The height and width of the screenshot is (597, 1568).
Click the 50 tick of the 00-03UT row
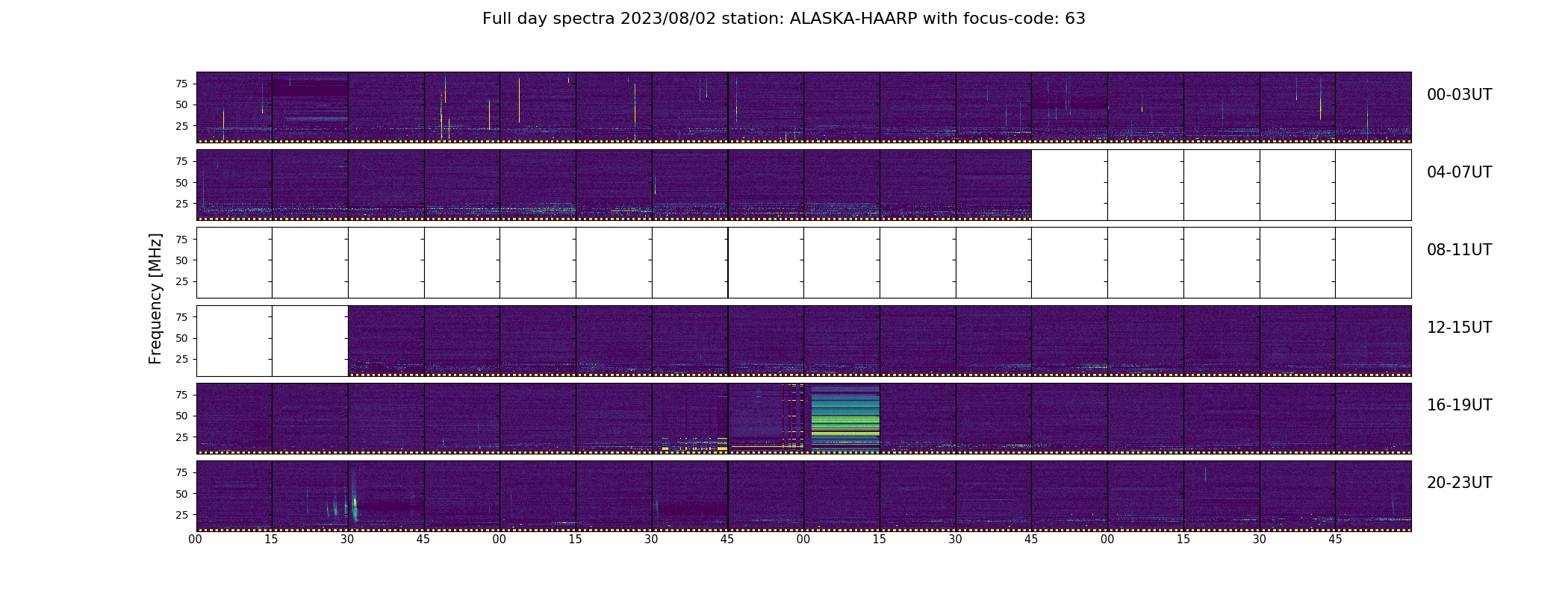181,105
